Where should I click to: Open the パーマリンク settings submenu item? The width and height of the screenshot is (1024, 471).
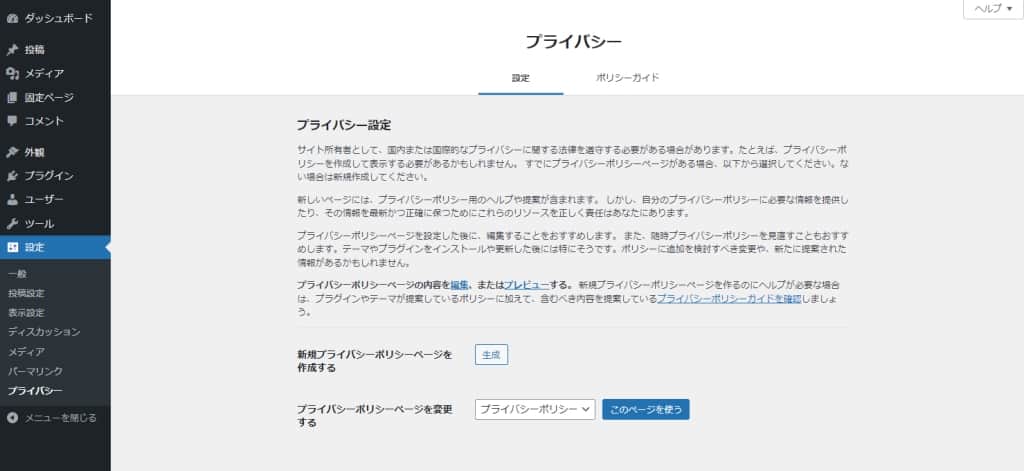coord(36,371)
